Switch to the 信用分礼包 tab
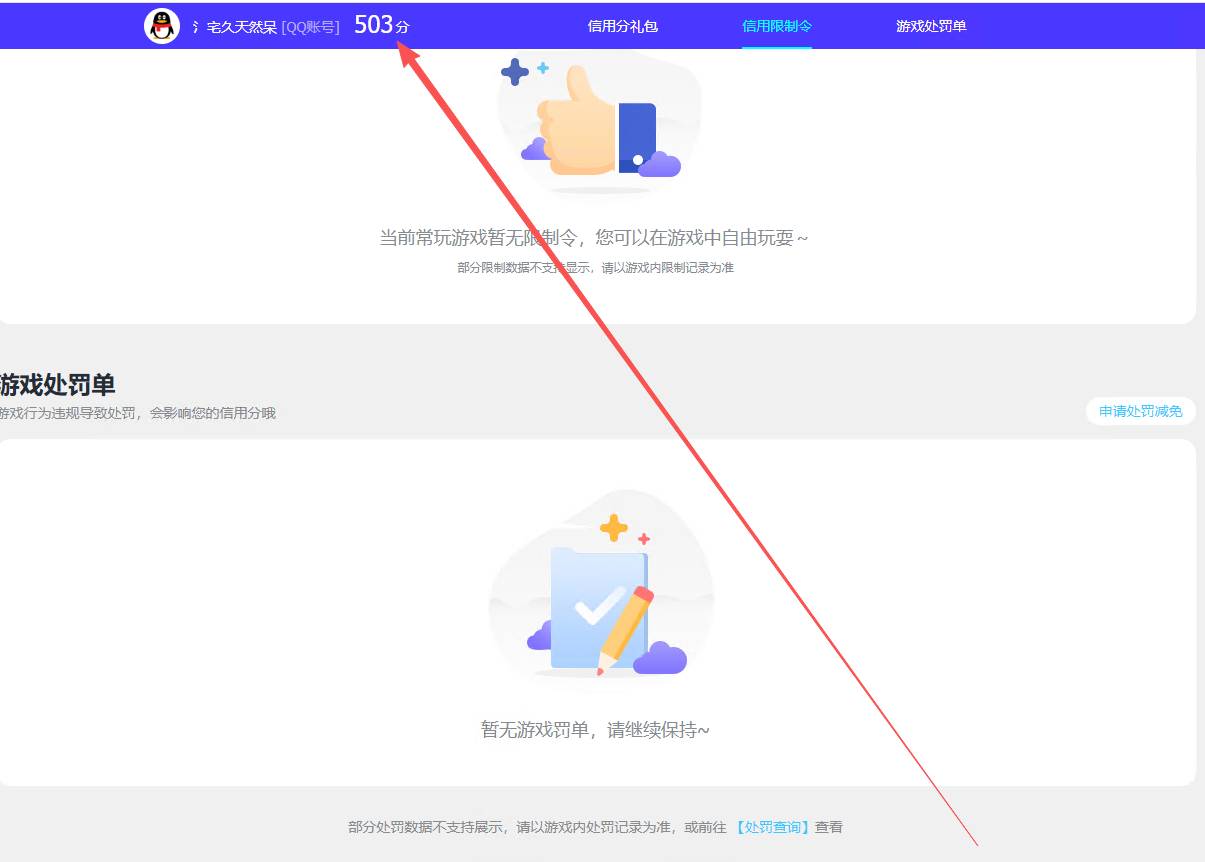 (x=623, y=26)
